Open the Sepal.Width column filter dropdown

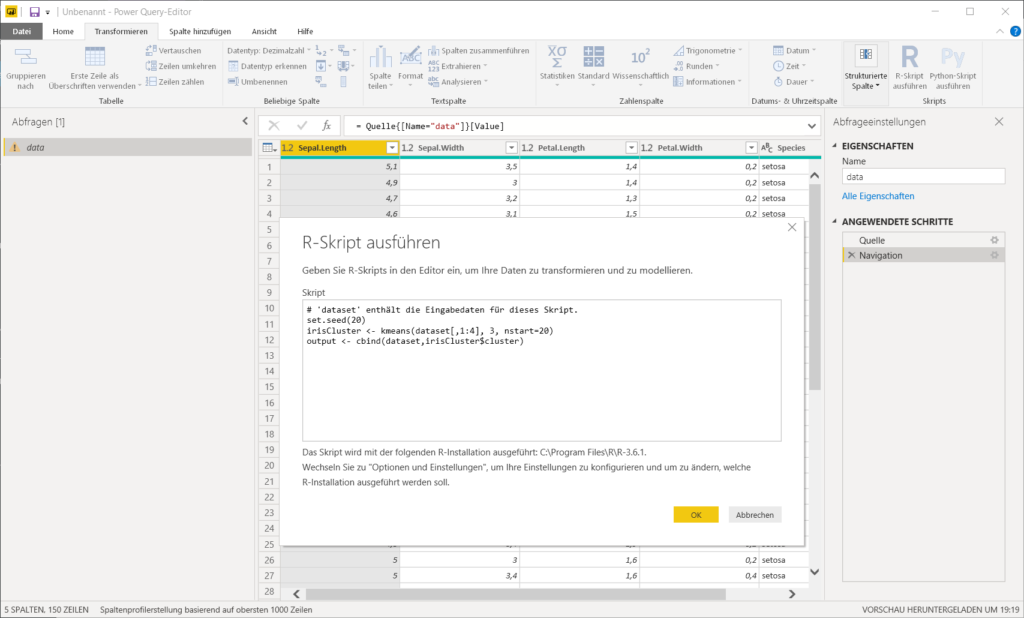tap(511, 148)
